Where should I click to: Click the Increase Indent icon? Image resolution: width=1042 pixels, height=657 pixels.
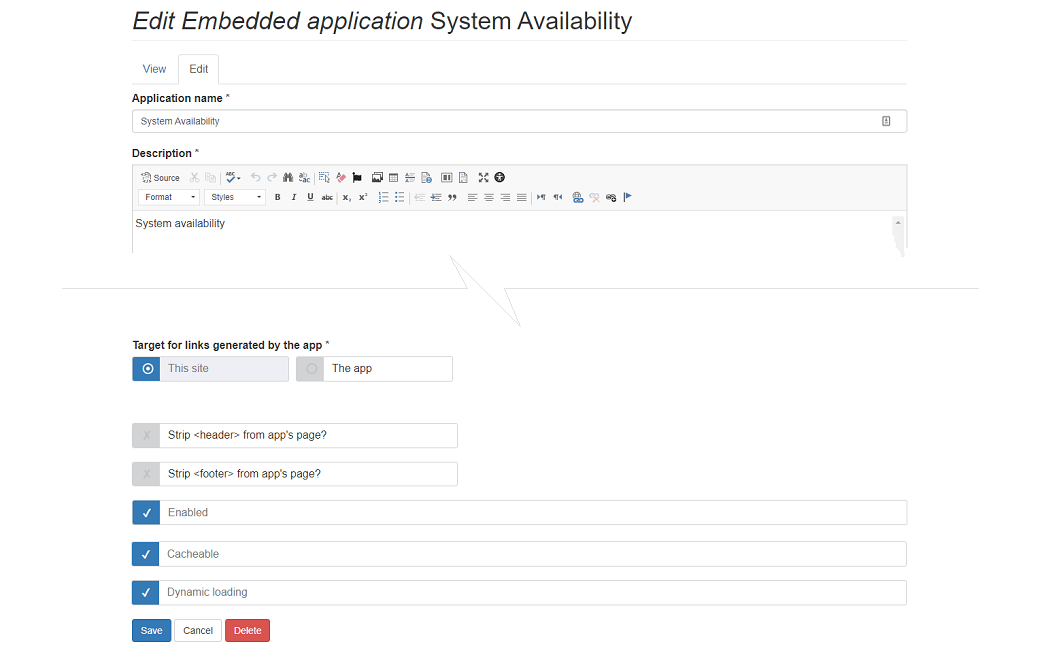436,197
